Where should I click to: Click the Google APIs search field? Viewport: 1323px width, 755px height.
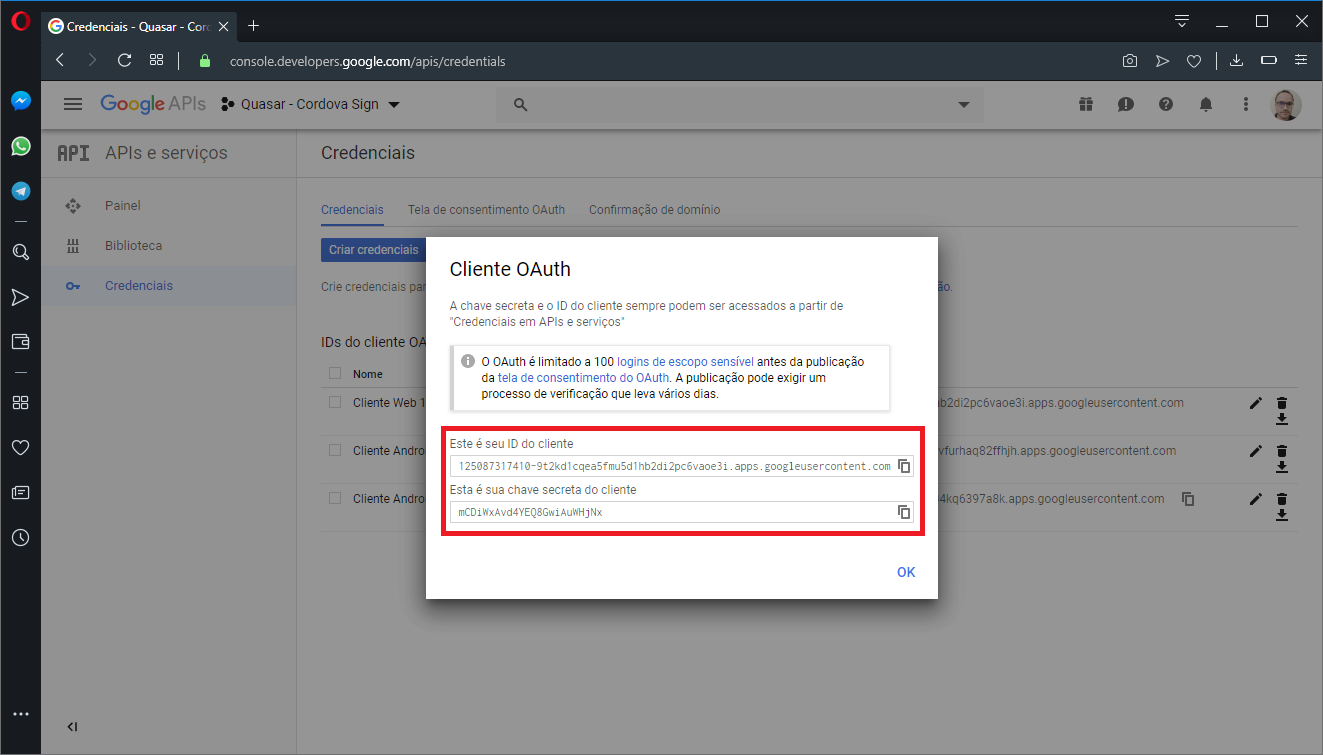pos(700,104)
